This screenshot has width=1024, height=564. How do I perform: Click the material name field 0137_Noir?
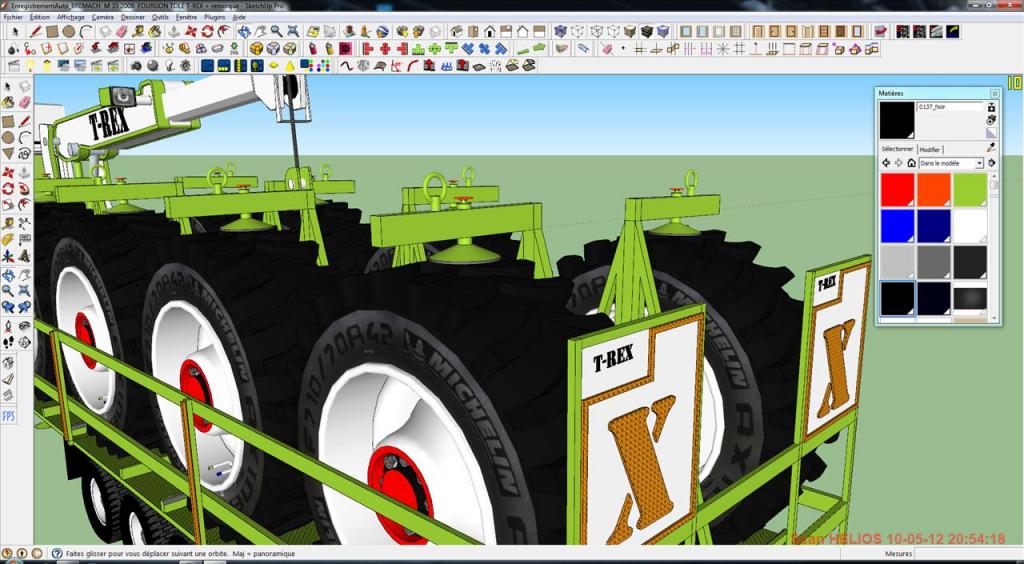pyautogui.click(x=950, y=106)
